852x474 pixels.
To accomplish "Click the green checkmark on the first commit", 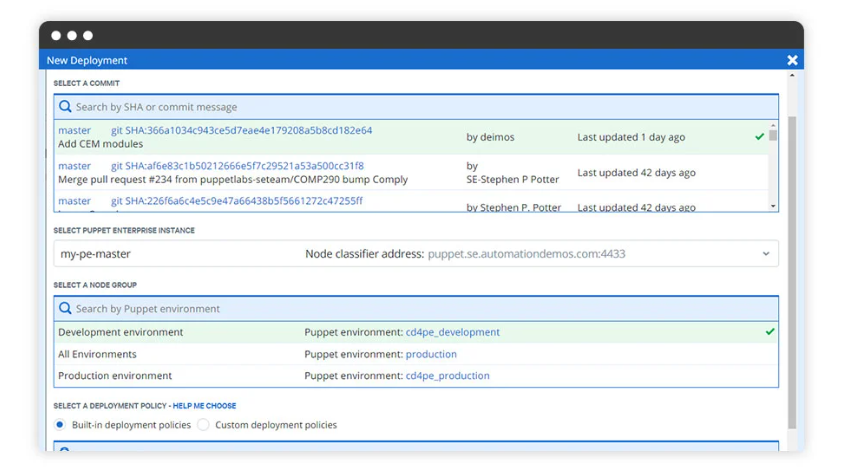I will point(759,137).
